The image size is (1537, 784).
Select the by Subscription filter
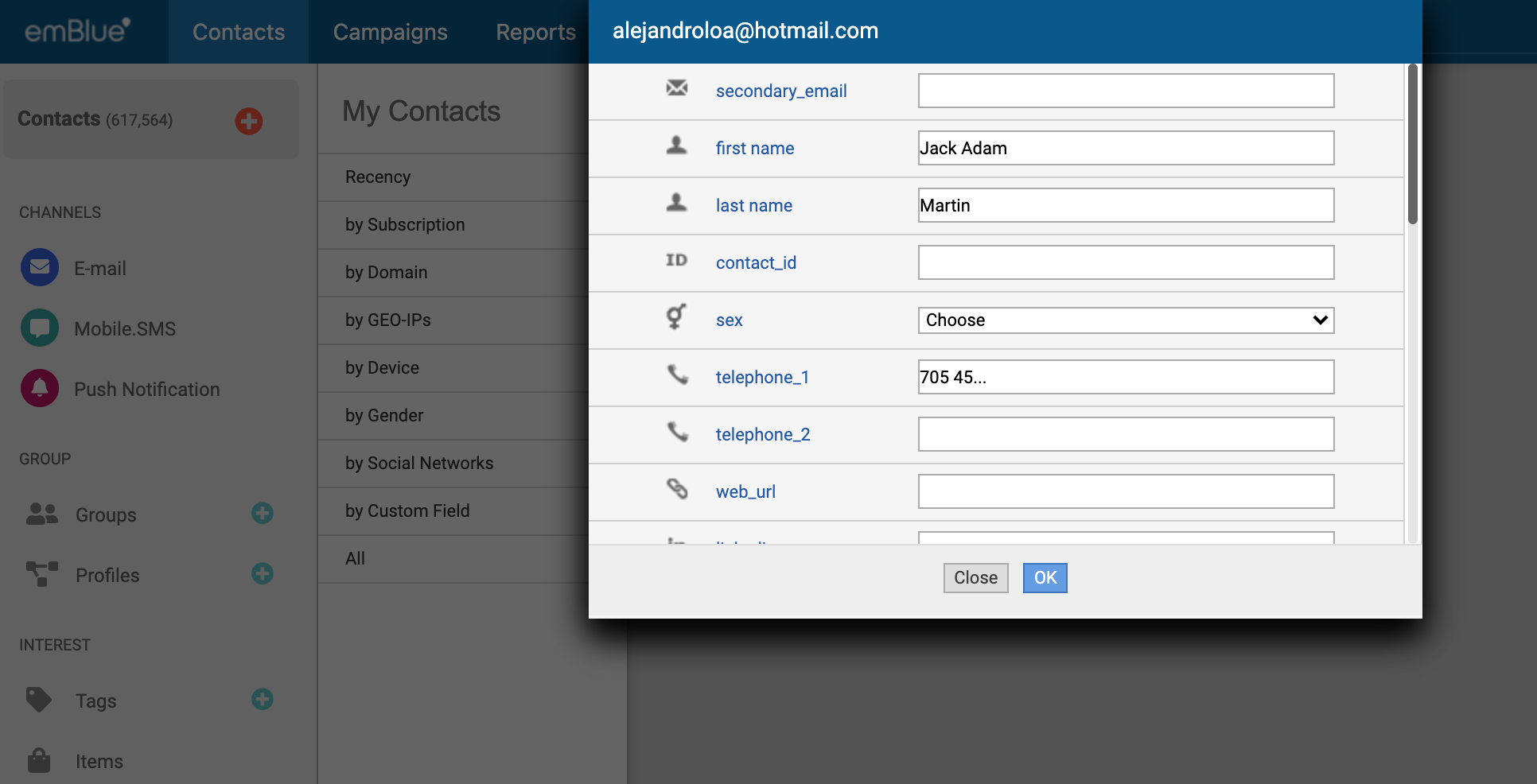click(405, 225)
